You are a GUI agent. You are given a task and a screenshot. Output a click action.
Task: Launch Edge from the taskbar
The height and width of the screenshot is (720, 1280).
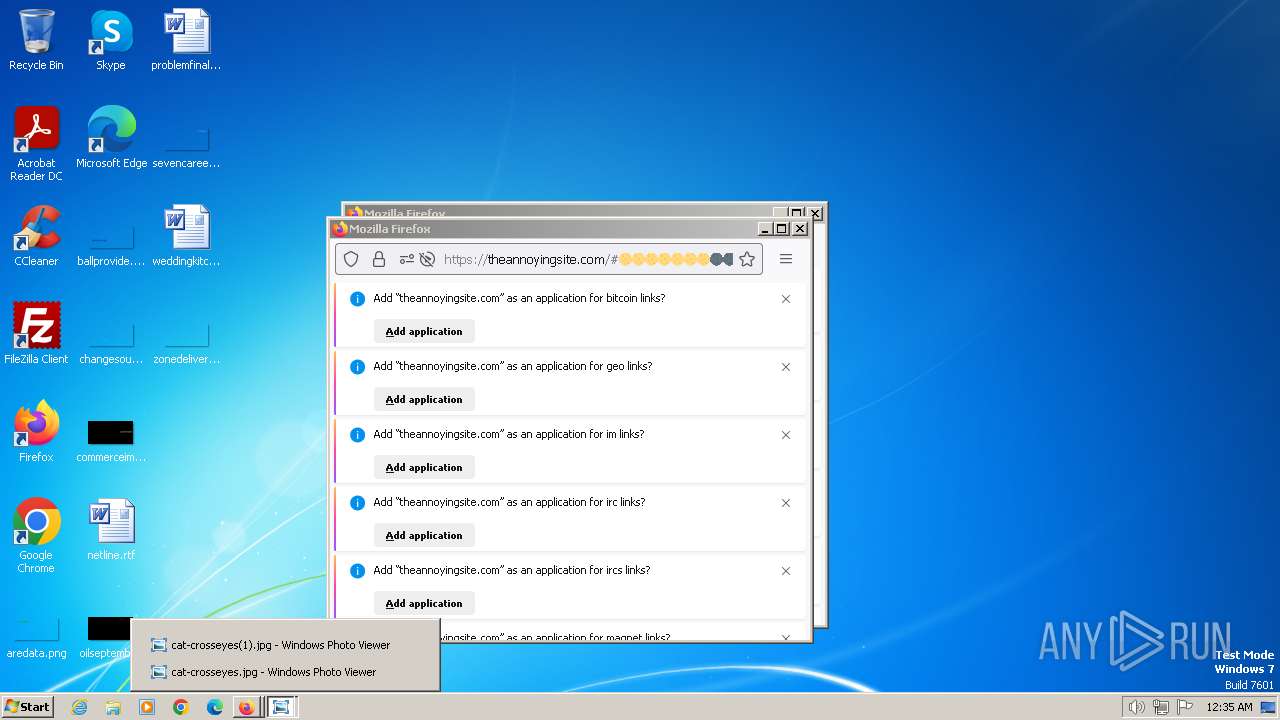(215, 707)
